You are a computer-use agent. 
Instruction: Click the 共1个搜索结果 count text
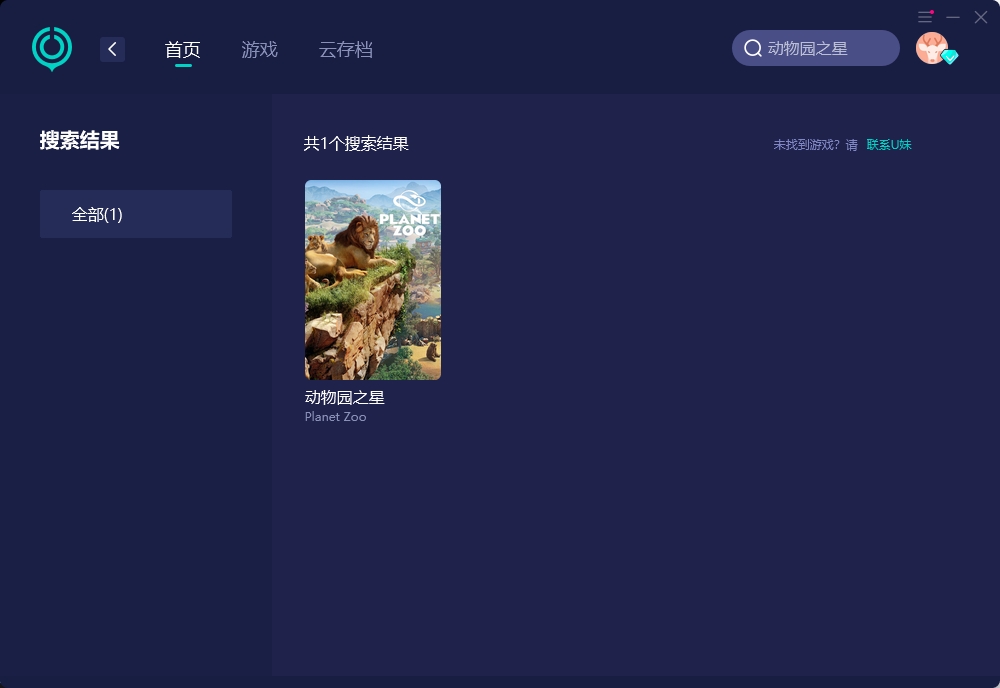tap(355, 144)
